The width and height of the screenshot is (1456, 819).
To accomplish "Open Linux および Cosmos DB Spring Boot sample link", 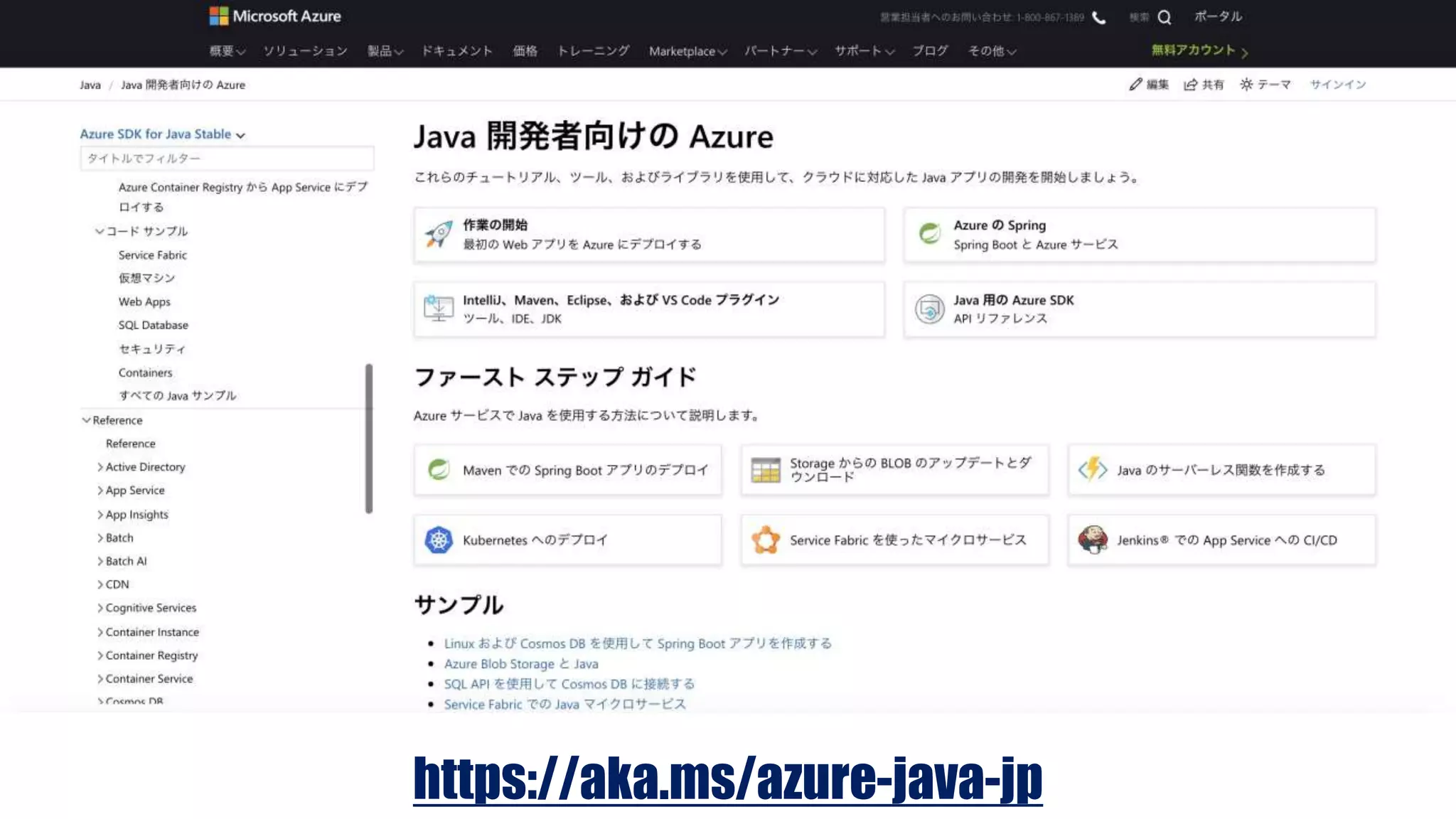I will (x=638, y=643).
